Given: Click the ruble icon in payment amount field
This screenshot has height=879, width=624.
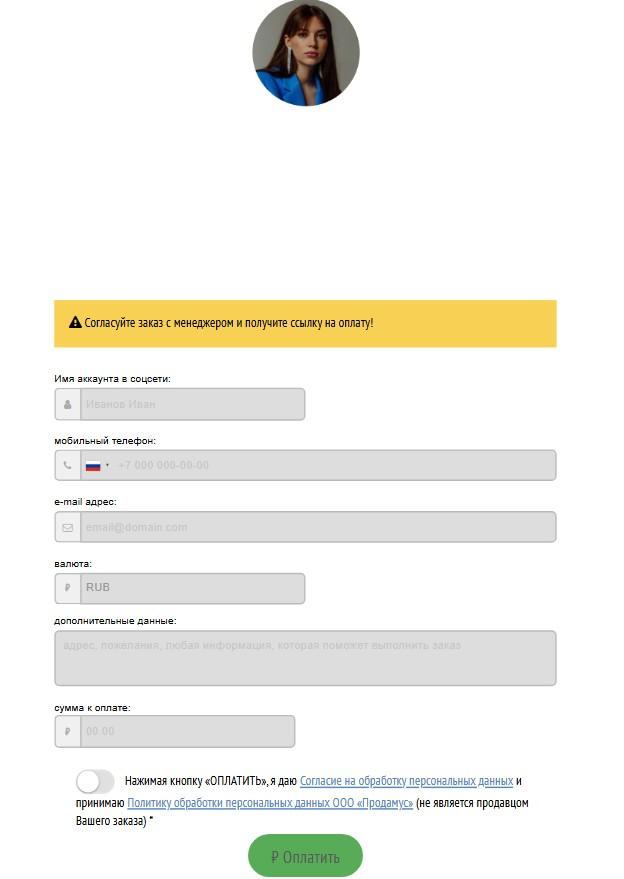Looking at the screenshot, I should pos(67,732).
